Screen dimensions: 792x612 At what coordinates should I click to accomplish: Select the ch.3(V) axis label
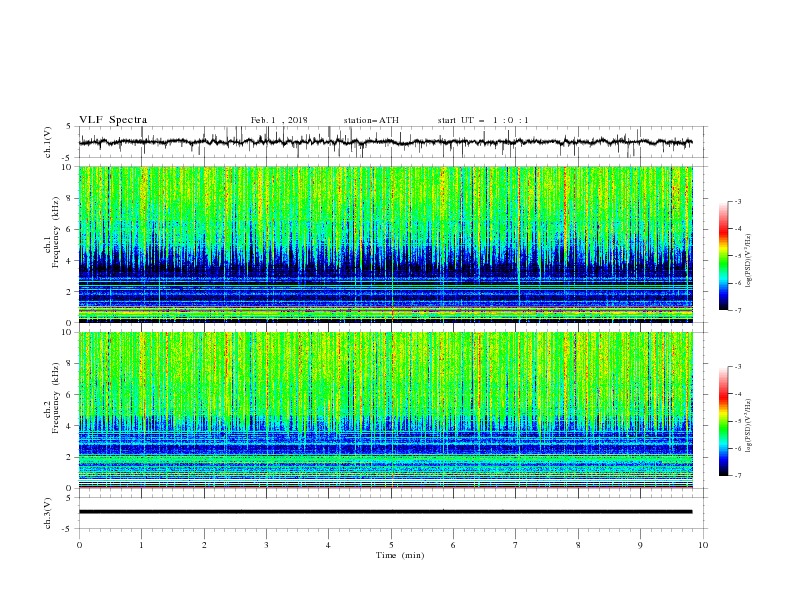pyautogui.click(x=48, y=513)
